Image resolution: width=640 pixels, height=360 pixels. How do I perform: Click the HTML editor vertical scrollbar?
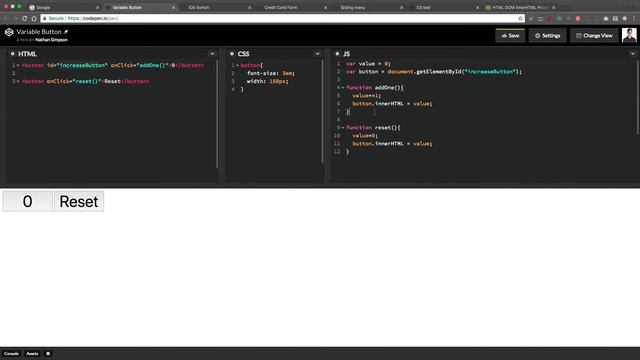(x=217, y=114)
